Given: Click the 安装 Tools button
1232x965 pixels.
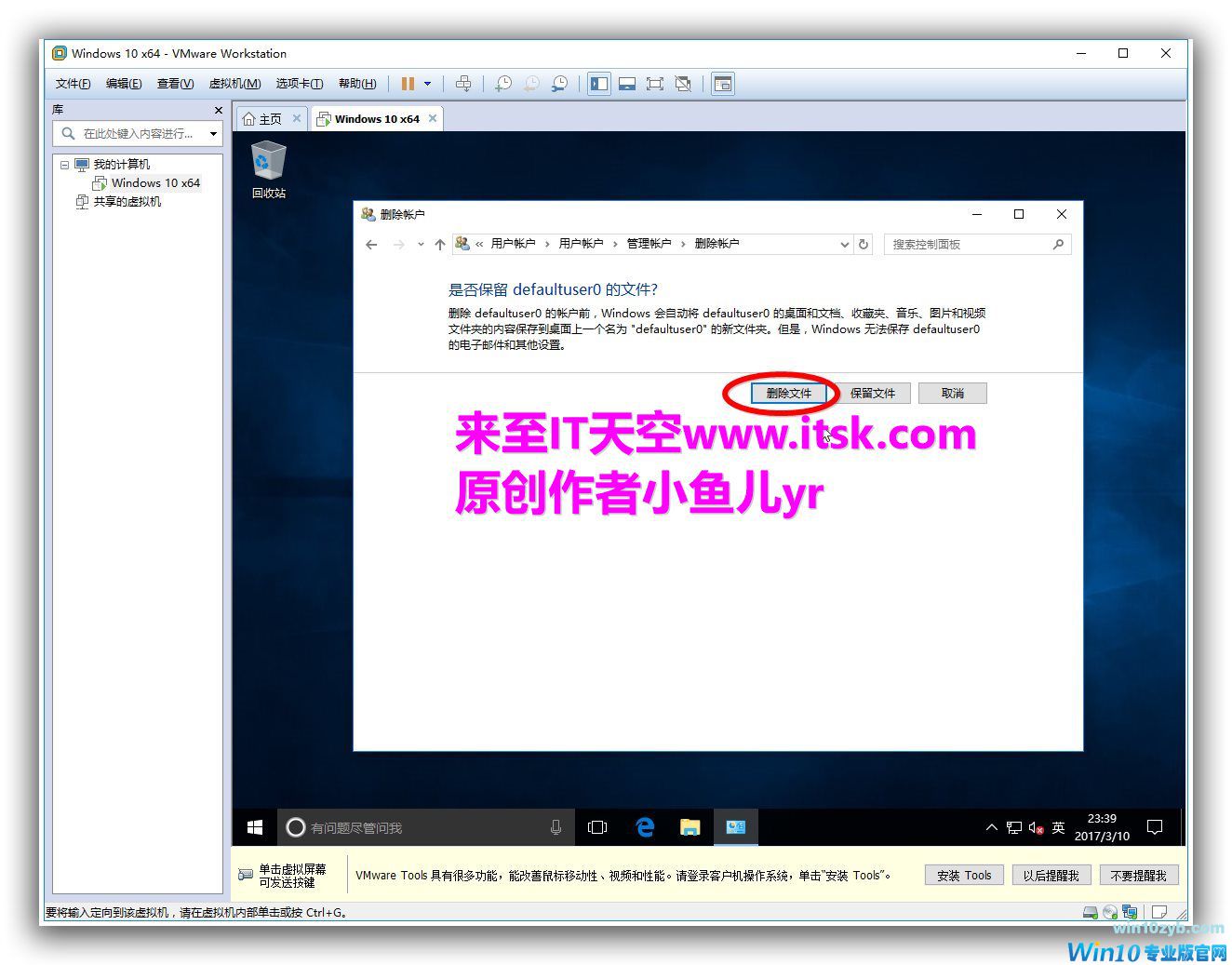Looking at the screenshot, I should tap(964, 876).
